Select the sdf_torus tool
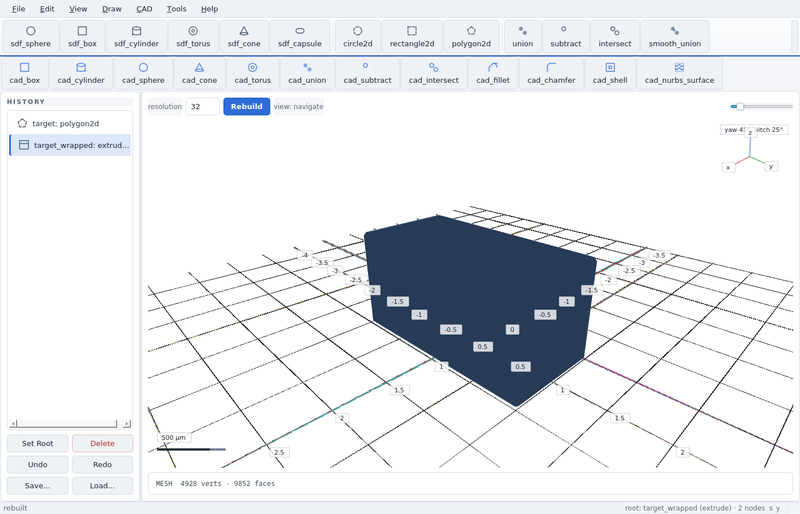800x514 pixels. coord(193,37)
